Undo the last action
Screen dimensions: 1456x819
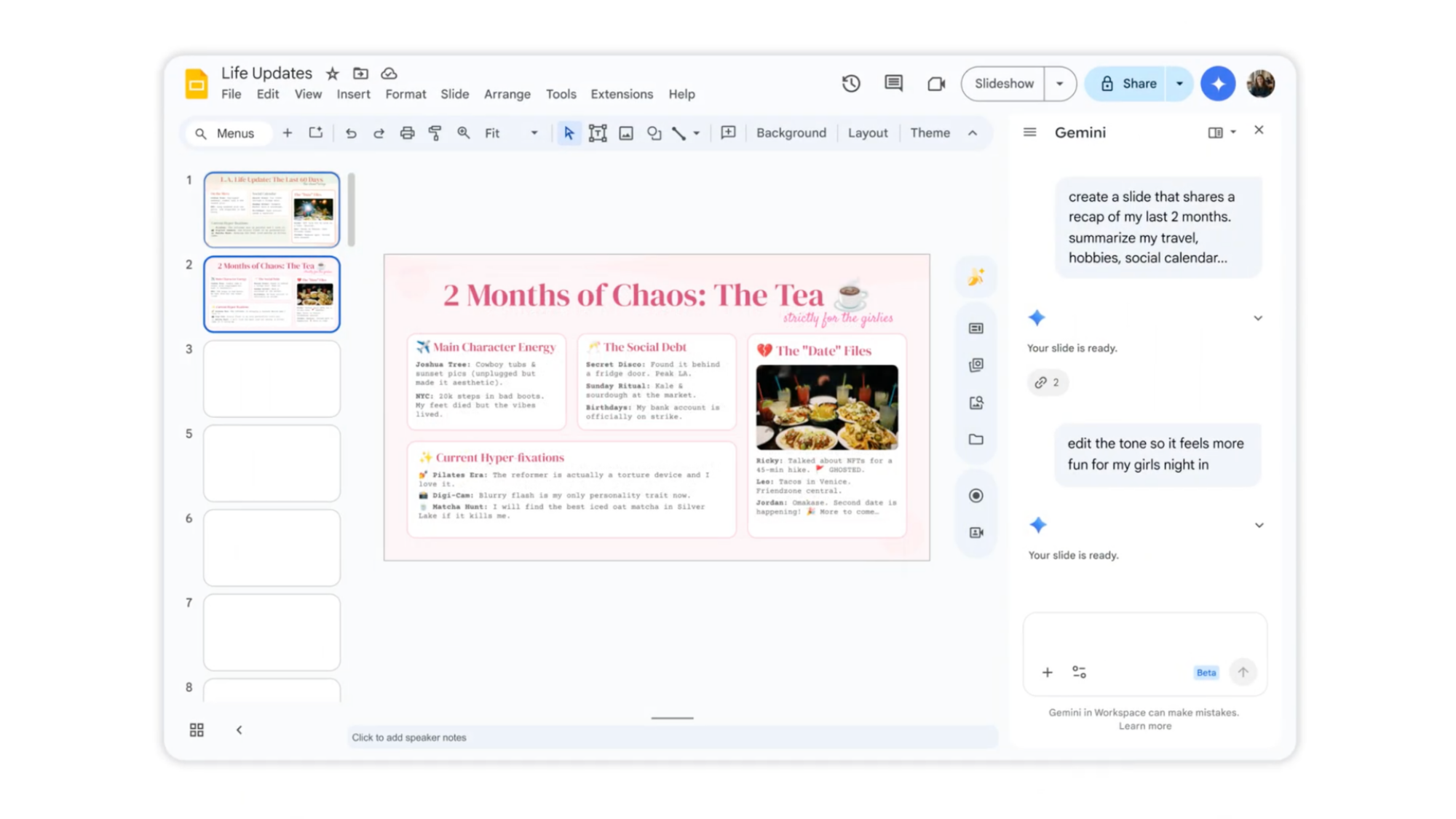[351, 132]
